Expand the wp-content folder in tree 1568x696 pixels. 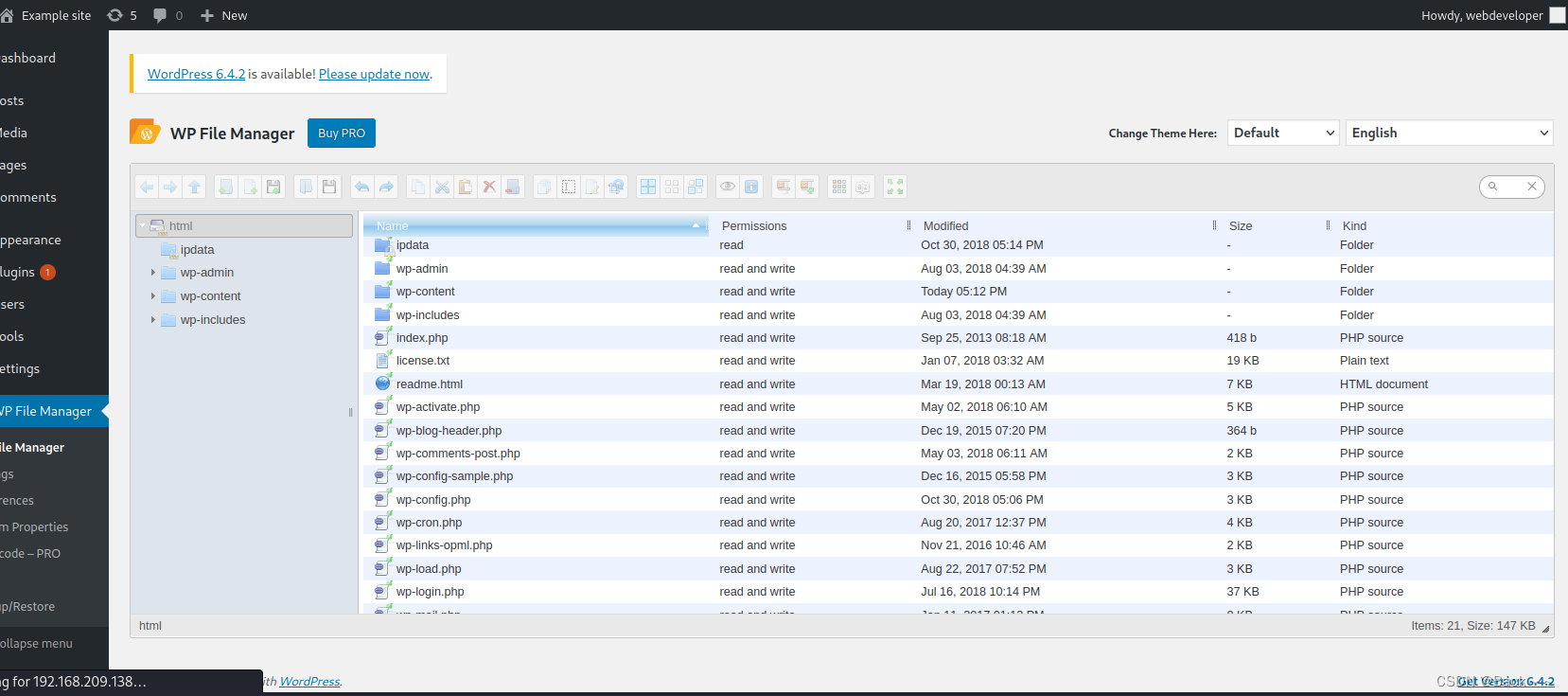(x=153, y=296)
